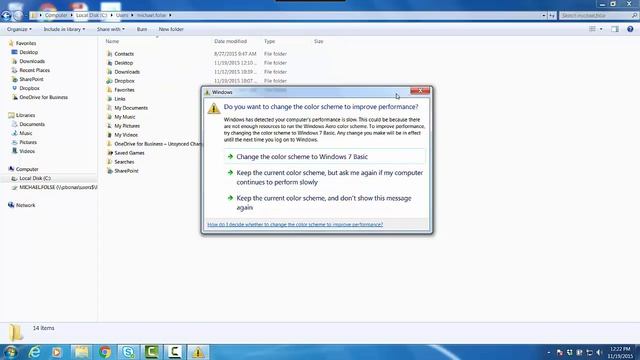
Task: Open Pictures library in sidebar
Action: click(x=28, y=142)
